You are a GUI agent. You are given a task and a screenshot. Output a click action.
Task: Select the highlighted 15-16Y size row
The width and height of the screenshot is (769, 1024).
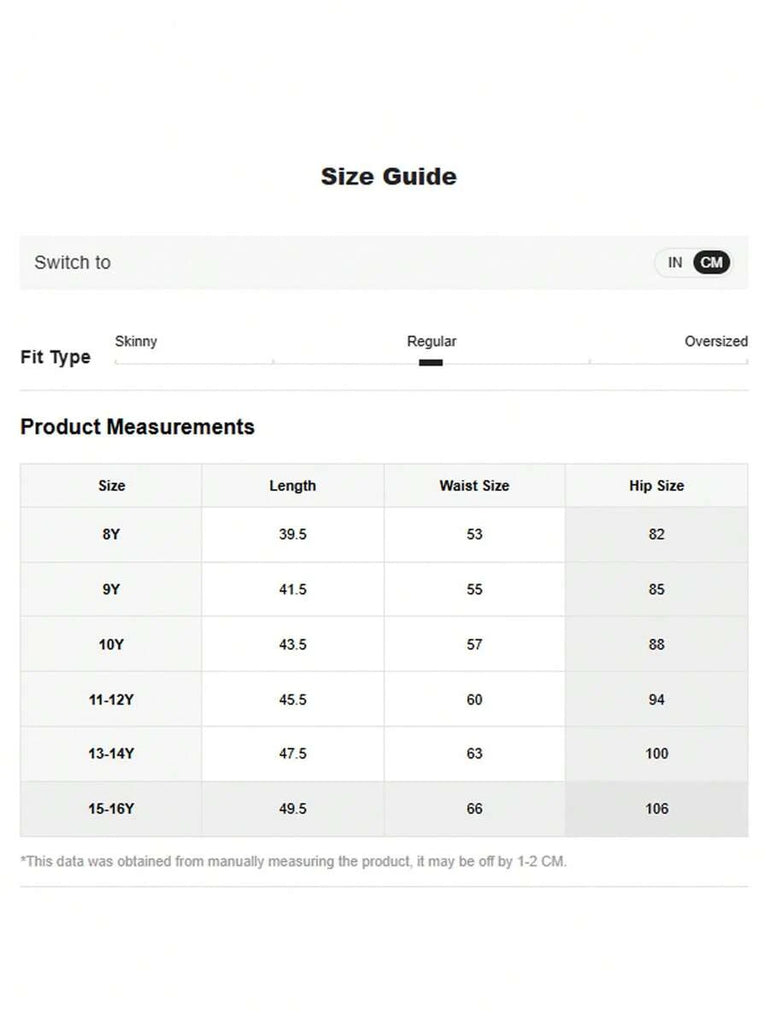click(112, 809)
